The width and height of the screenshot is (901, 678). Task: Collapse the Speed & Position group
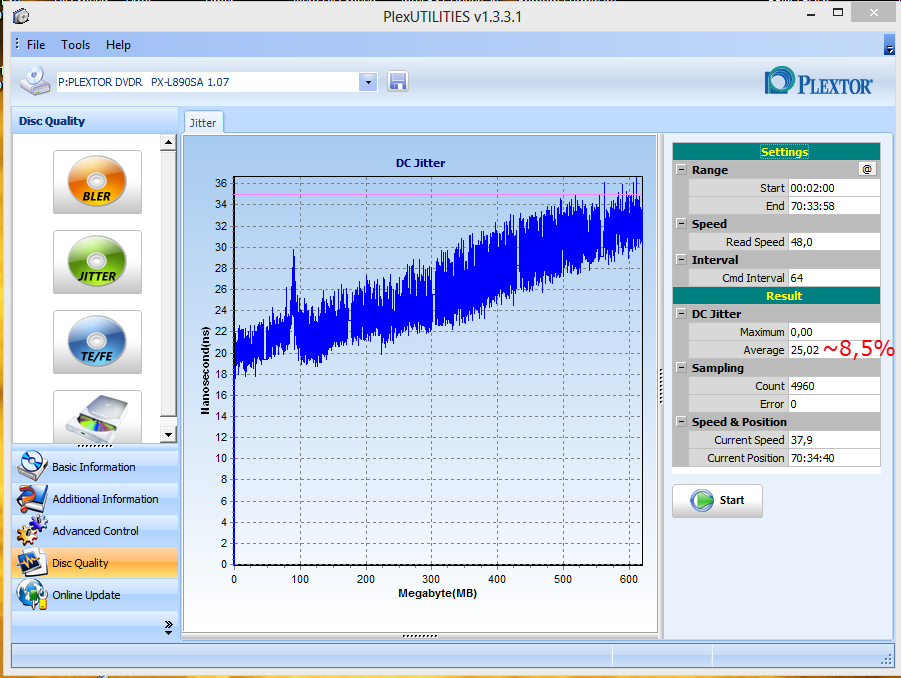pyautogui.click(x=681, y=422)
